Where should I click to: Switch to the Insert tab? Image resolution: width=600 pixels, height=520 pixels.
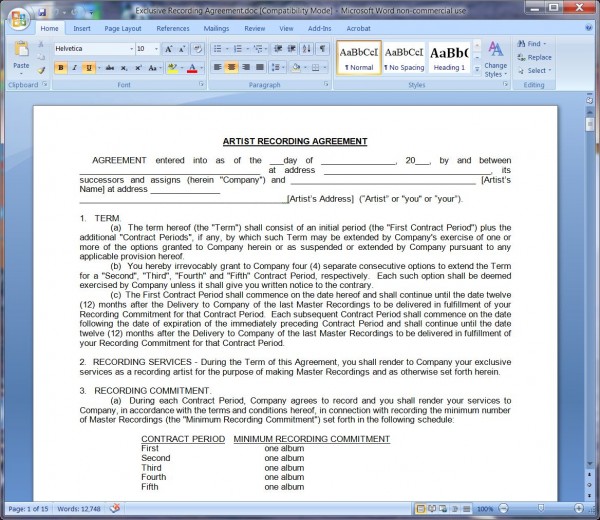[82, 29]
